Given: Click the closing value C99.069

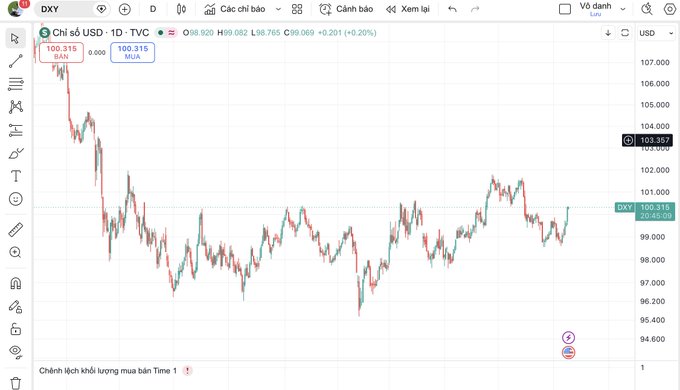Looking at the screenshot, I should 299,33.
